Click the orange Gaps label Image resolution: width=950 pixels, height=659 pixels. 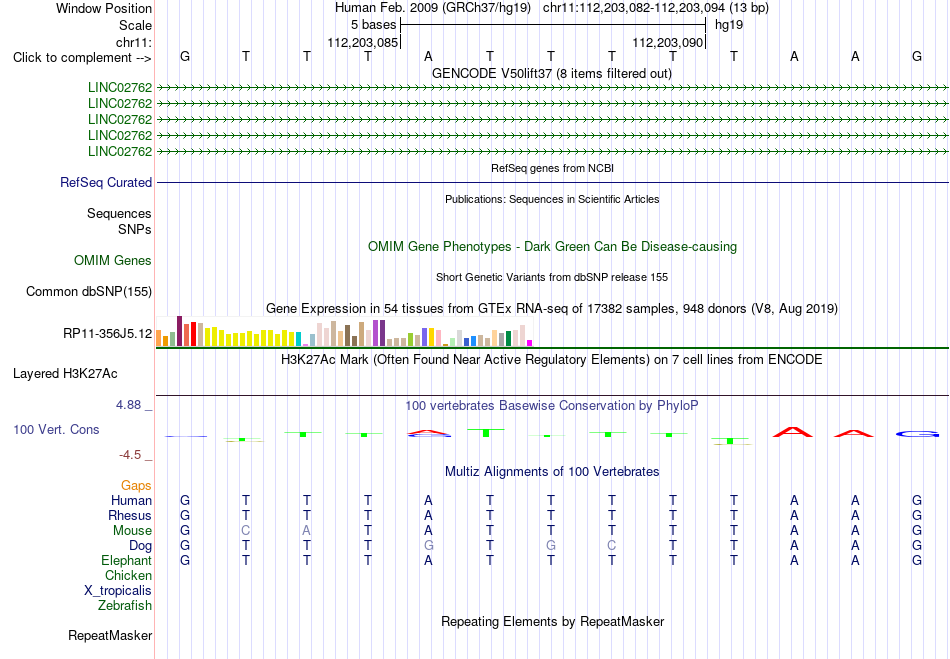tap(136, 485)
